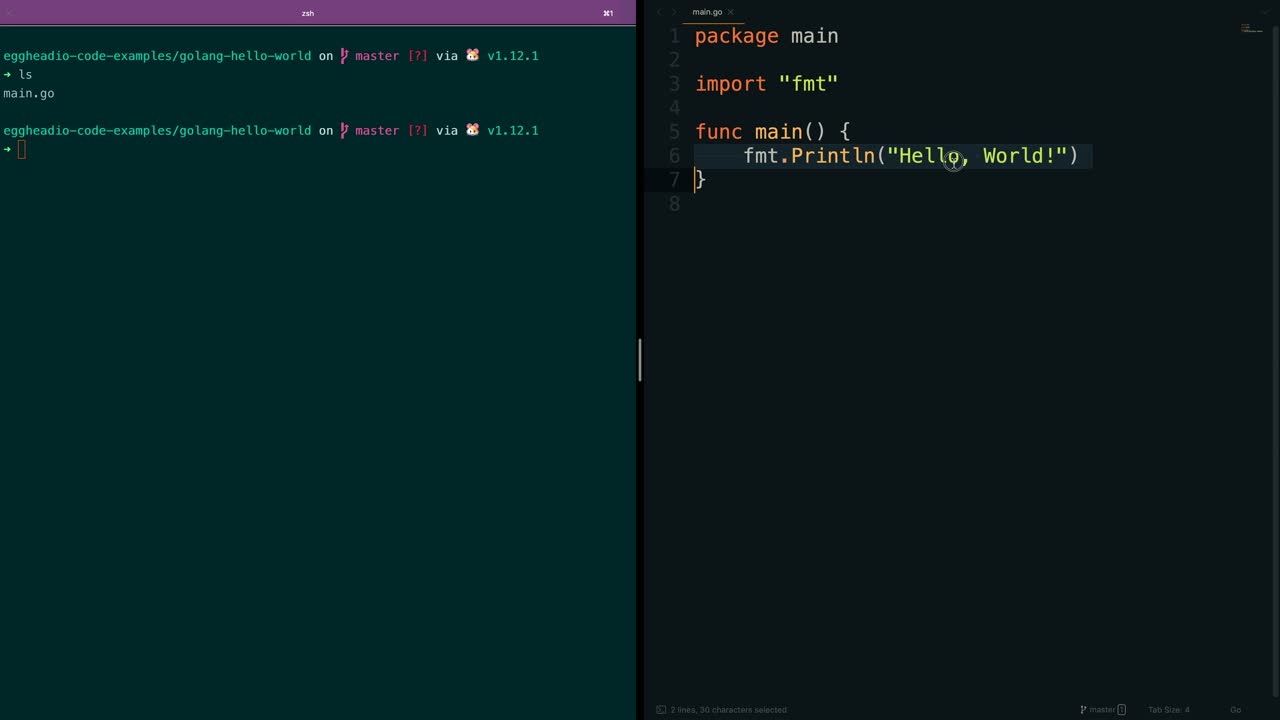Viewport: 1280px width, 720px height.
Task: Open the Go syntax selector
Action: [x=1235, y=710]
